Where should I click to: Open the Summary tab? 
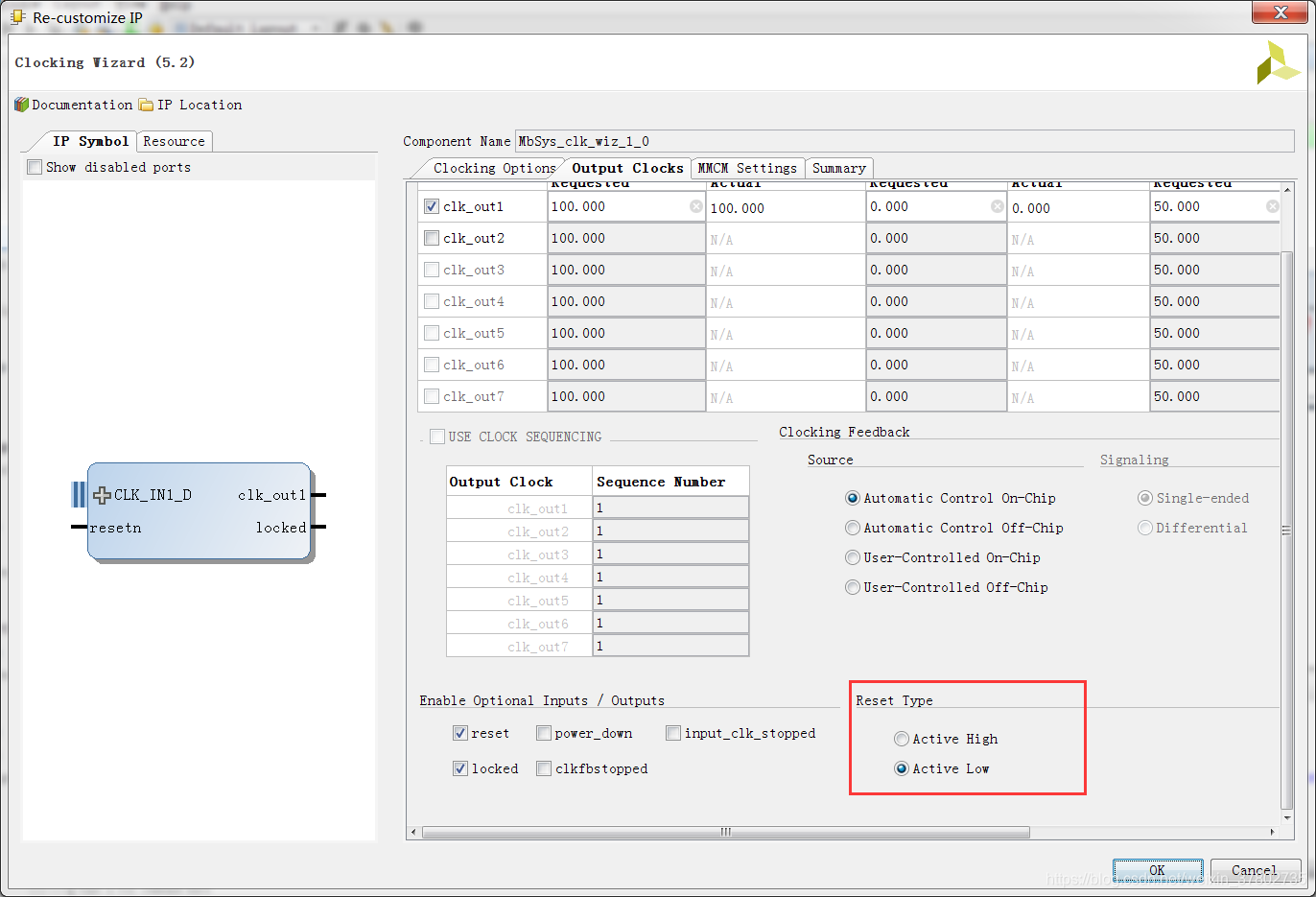tap(839, 168)
